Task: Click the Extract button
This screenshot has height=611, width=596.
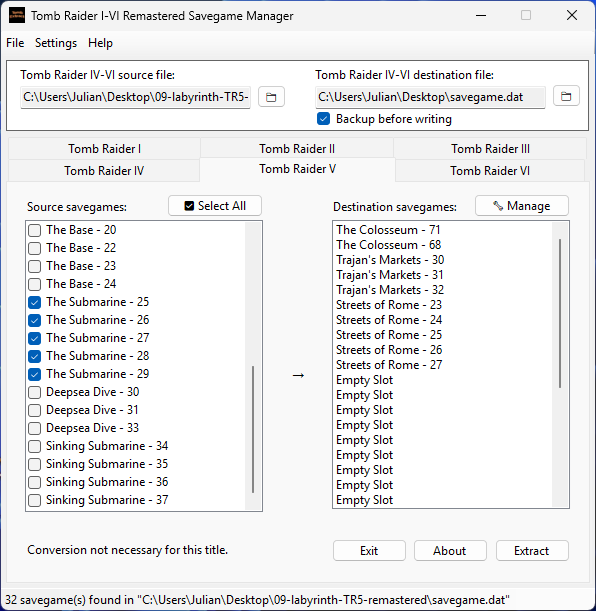Action: coord(532,551)
